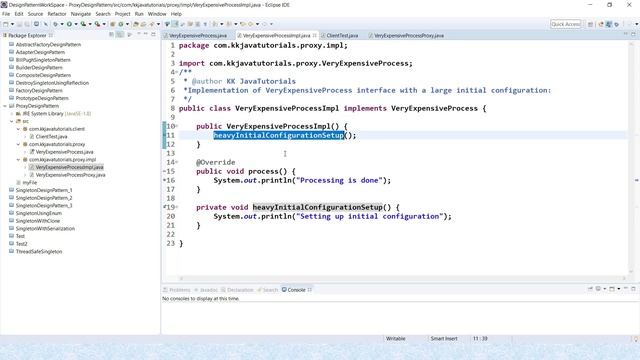Maximize the Package Explorer view

[x=153, y=34]
